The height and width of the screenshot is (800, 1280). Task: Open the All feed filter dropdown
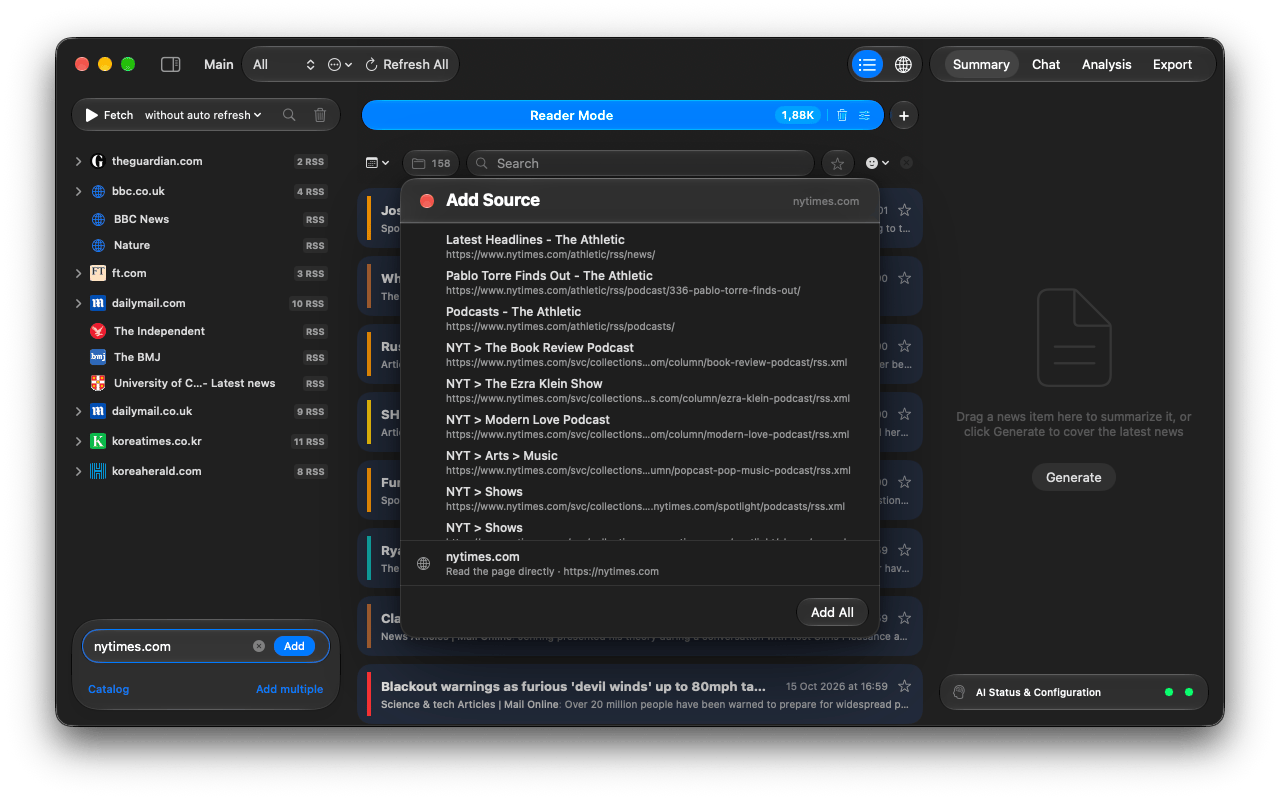(x=284, y=64)
